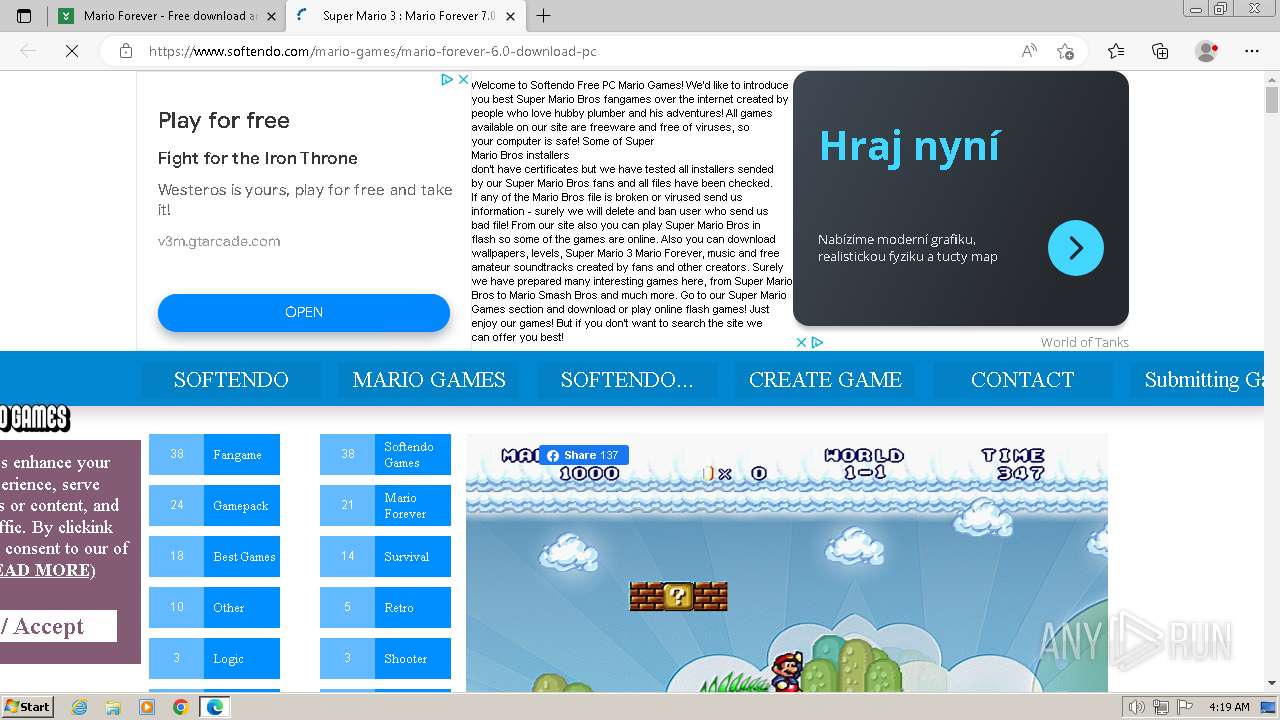
Task: Select the Softendo Games category
Action: pyautogui.click(x=385, y=454)
